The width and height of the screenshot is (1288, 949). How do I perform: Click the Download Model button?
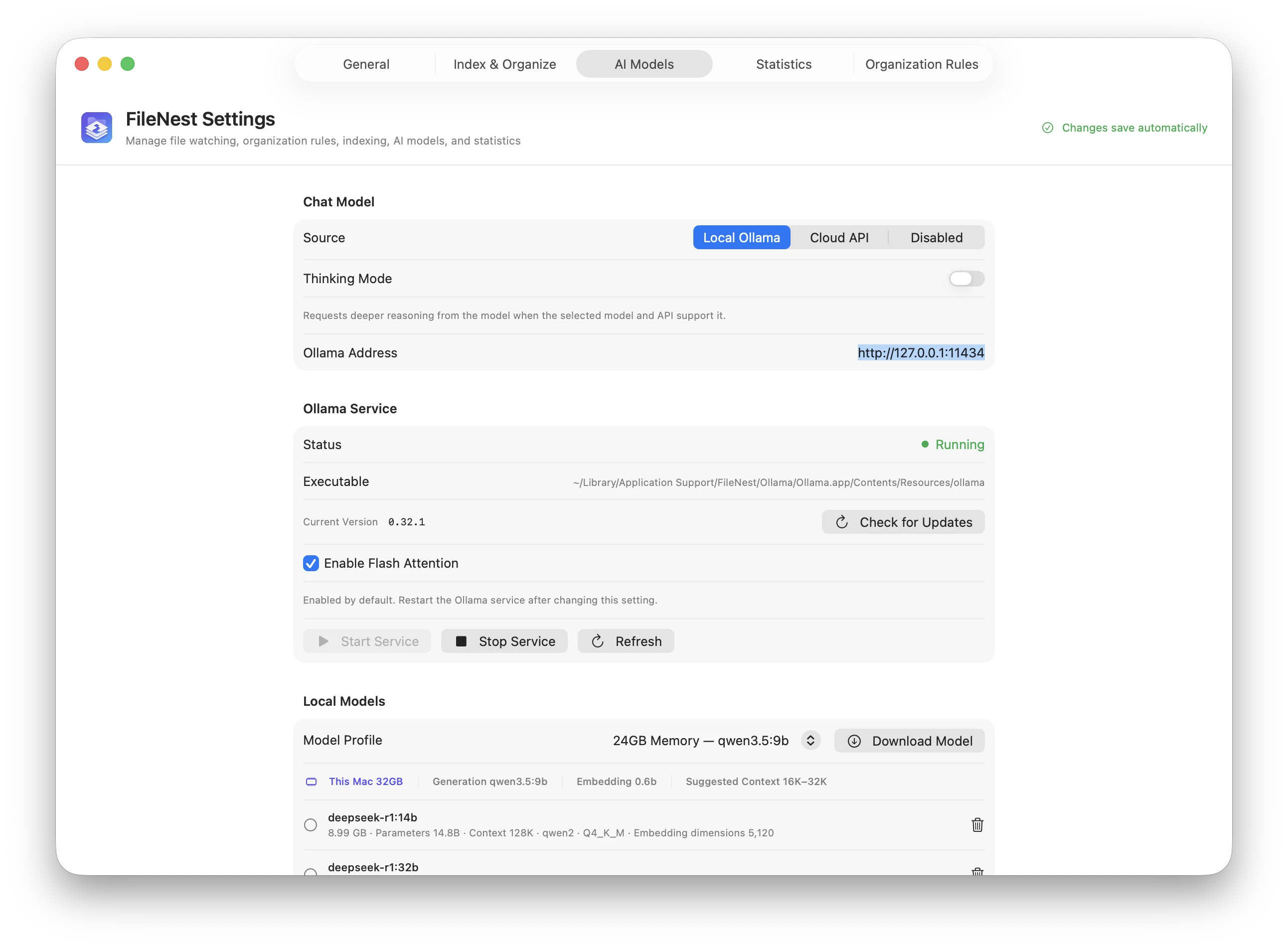909,741
